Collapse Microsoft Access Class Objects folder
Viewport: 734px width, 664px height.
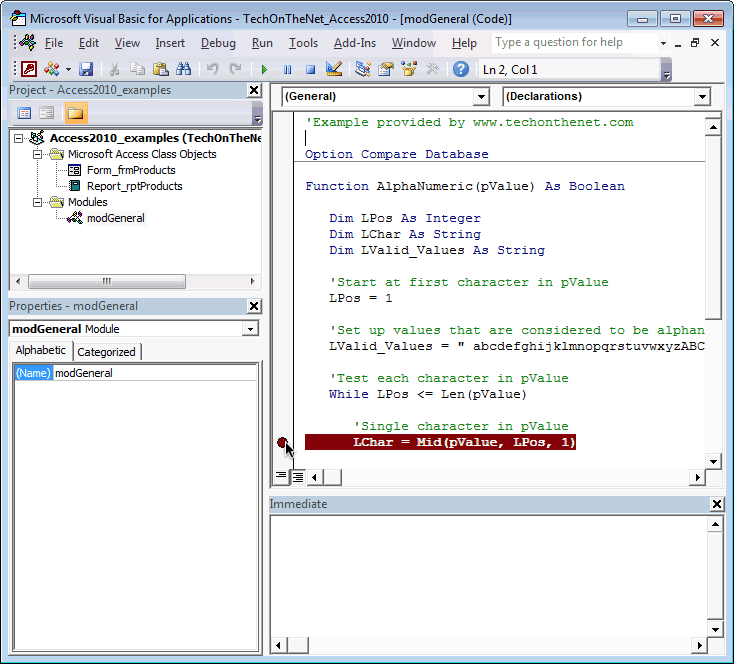[x=37, y=154]
